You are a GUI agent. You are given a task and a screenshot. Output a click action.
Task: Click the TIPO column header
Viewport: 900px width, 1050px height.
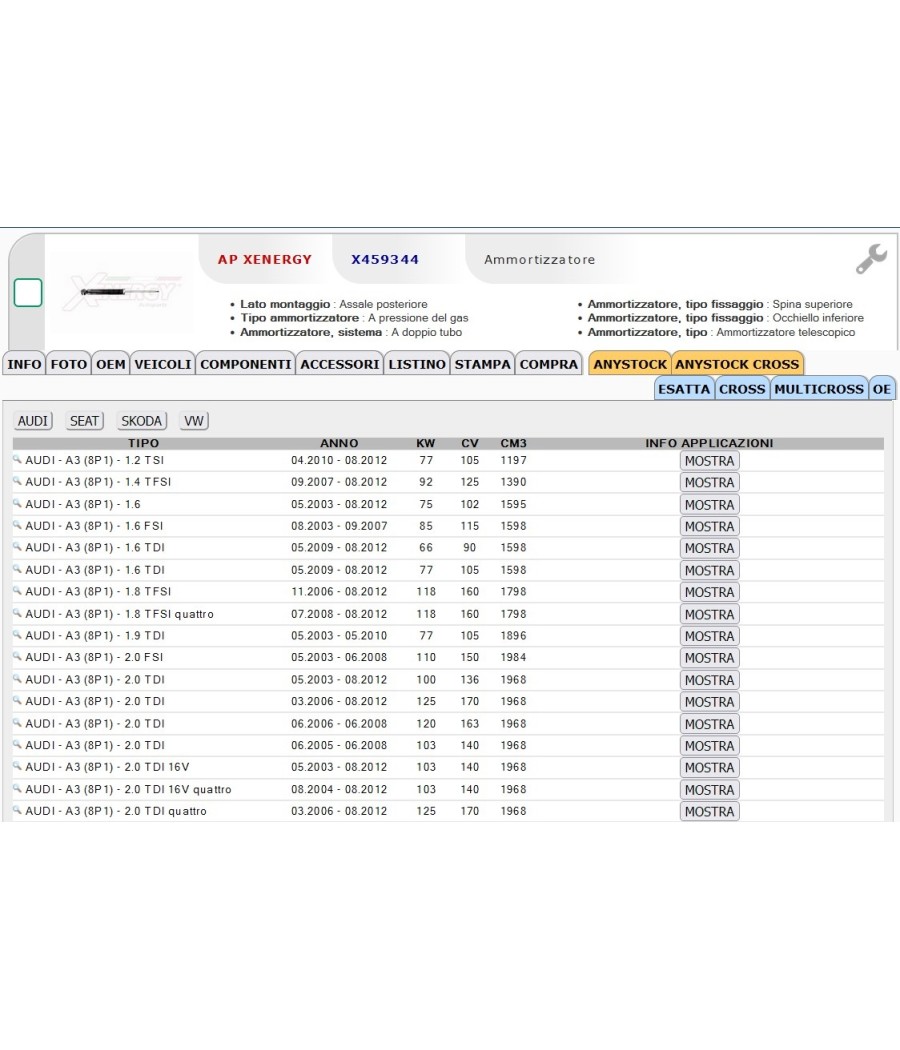coord(143,443)
